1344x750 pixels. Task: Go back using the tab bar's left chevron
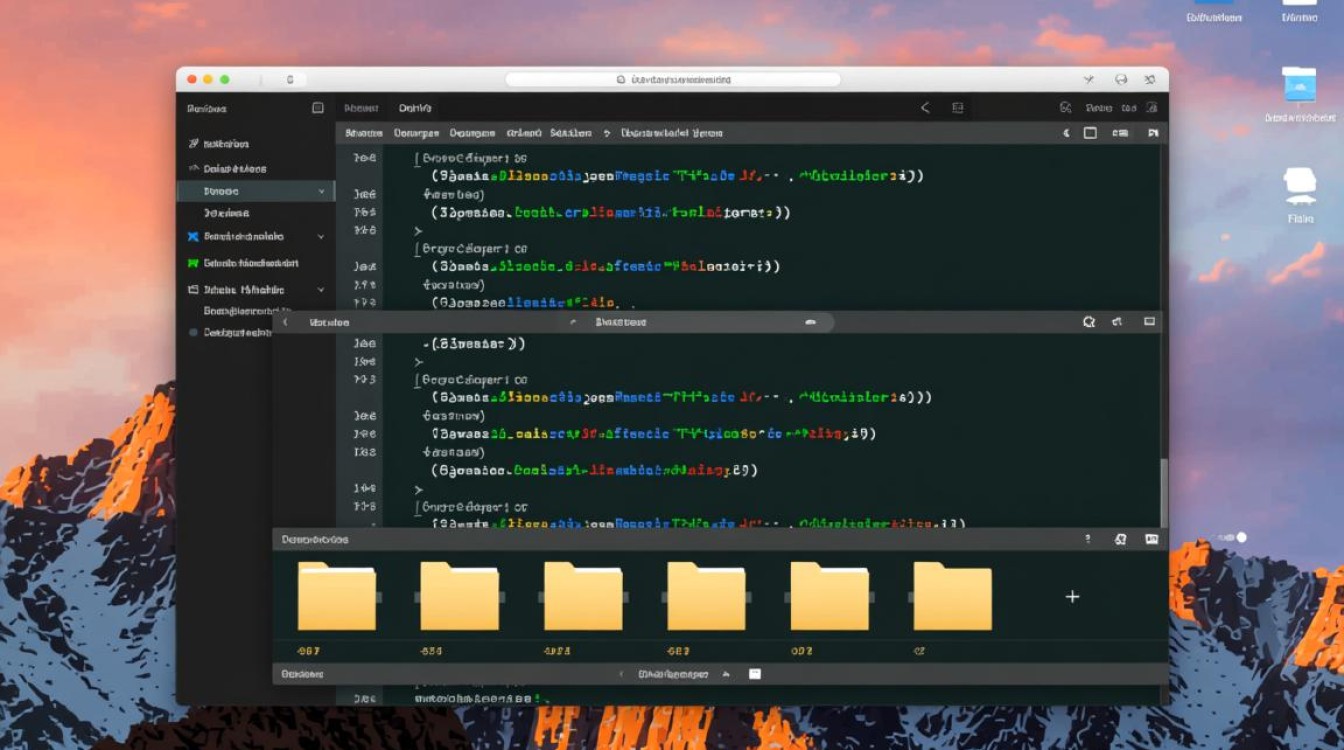coord(925,108)
